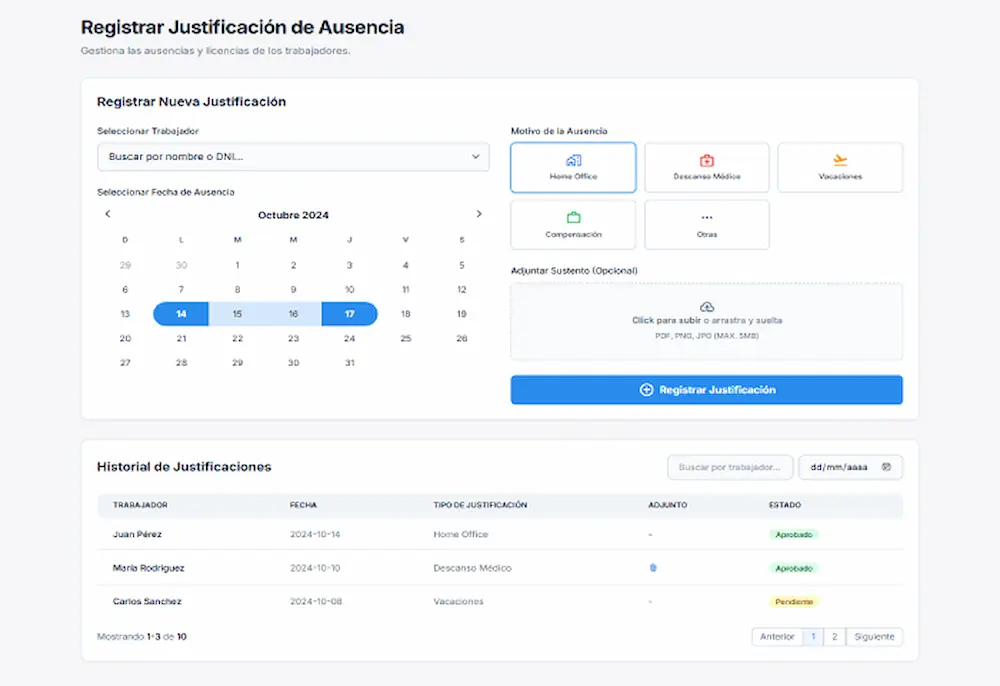The width and height of the screenshot is (1000, 686).
Task: Select page 1 in the pagination
Action: (811, 637)
